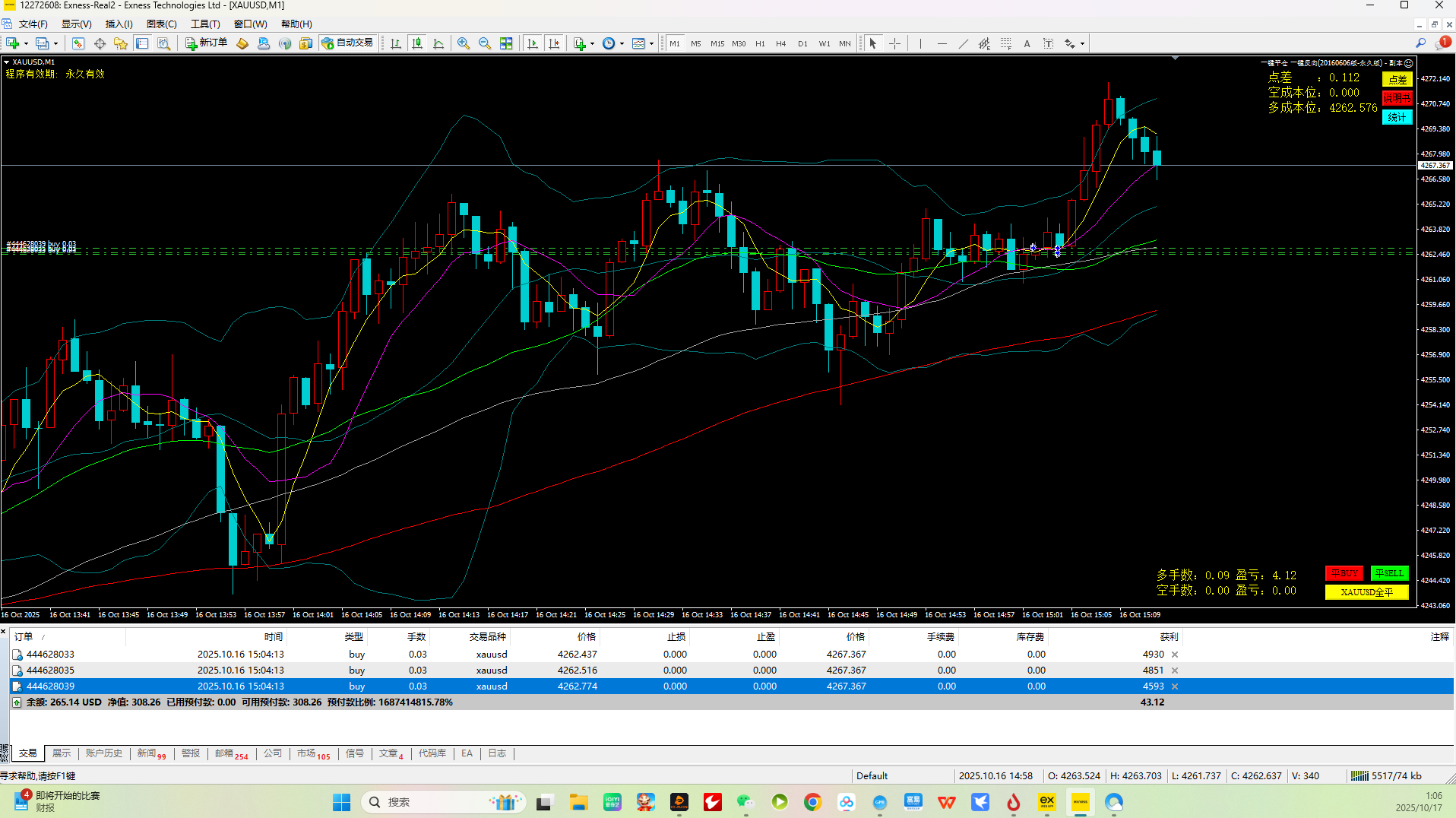Toggle chart shift icon
Screen dimensions: 1456x818
[x=554, y=43]
